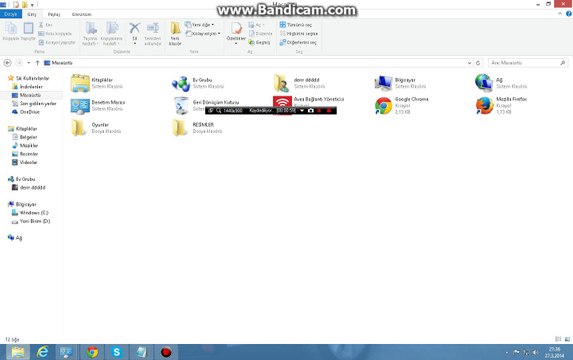Click the Bandicam record icon in taskbar
The width and height of the screenshot is (573, 360).
pos(166,352)
